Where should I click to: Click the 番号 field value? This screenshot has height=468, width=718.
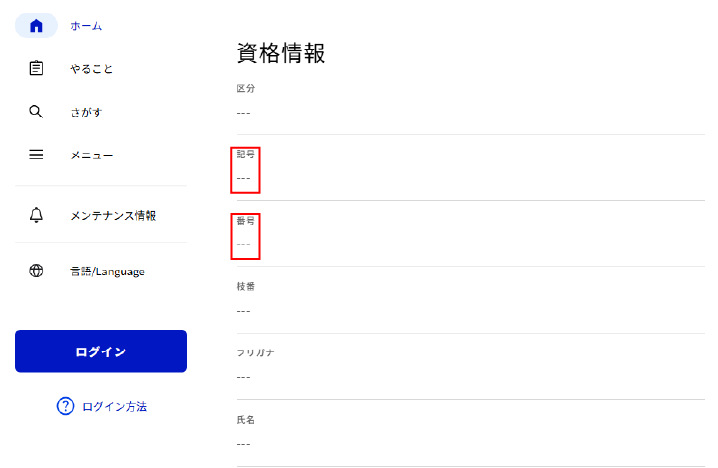click(243, 245)
